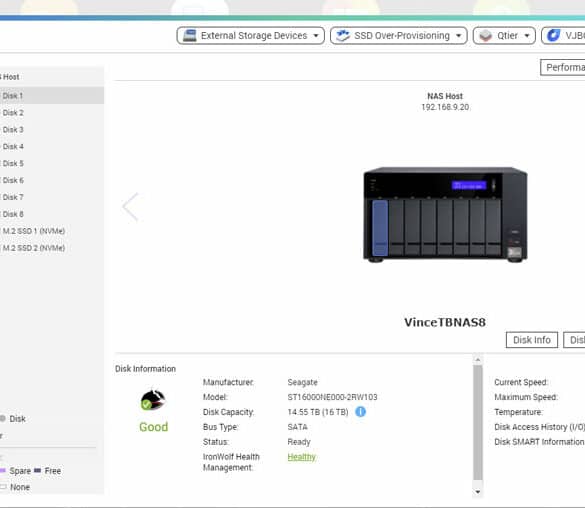Viewport: 585px width, 508px height.
Task: Select Disk 5 in the sidebar
Action: click(52, 163)
